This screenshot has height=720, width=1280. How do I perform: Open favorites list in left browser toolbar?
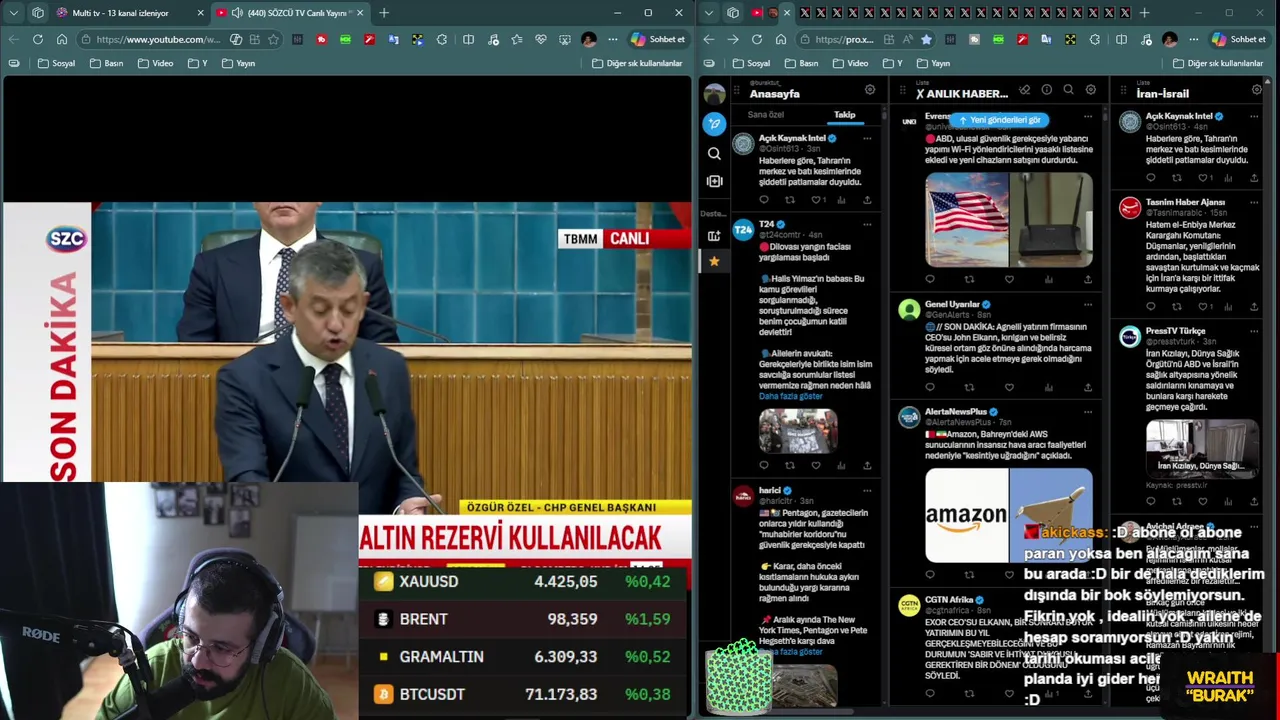pos(516,39)
